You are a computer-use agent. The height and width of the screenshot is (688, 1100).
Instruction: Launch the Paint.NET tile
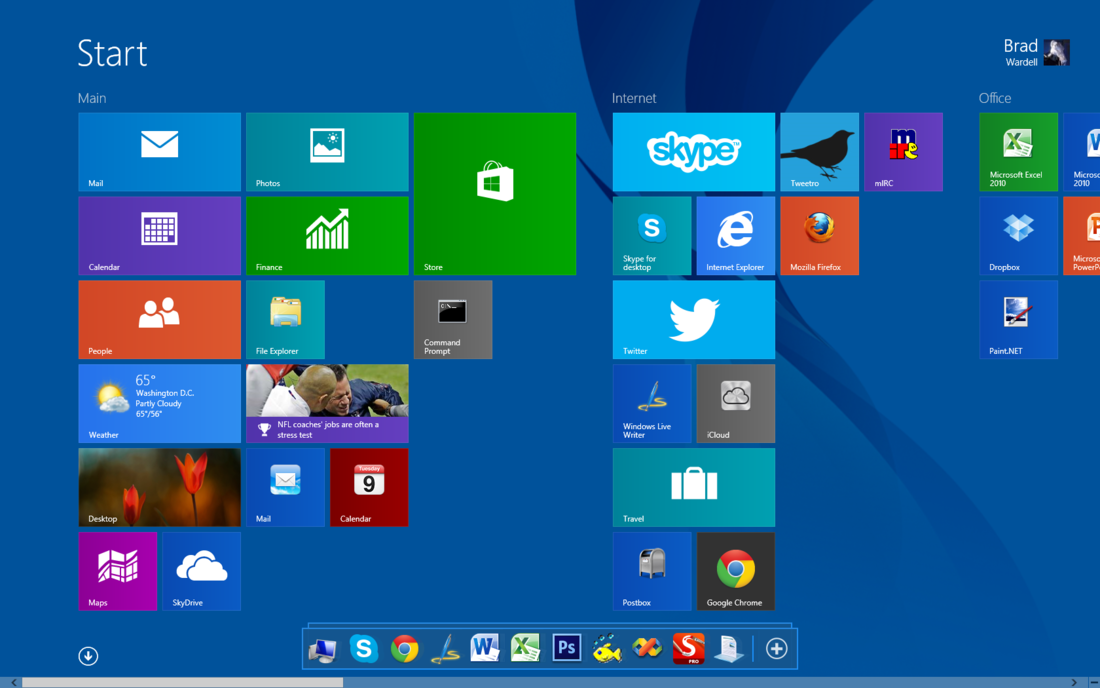coord(1019,320)
